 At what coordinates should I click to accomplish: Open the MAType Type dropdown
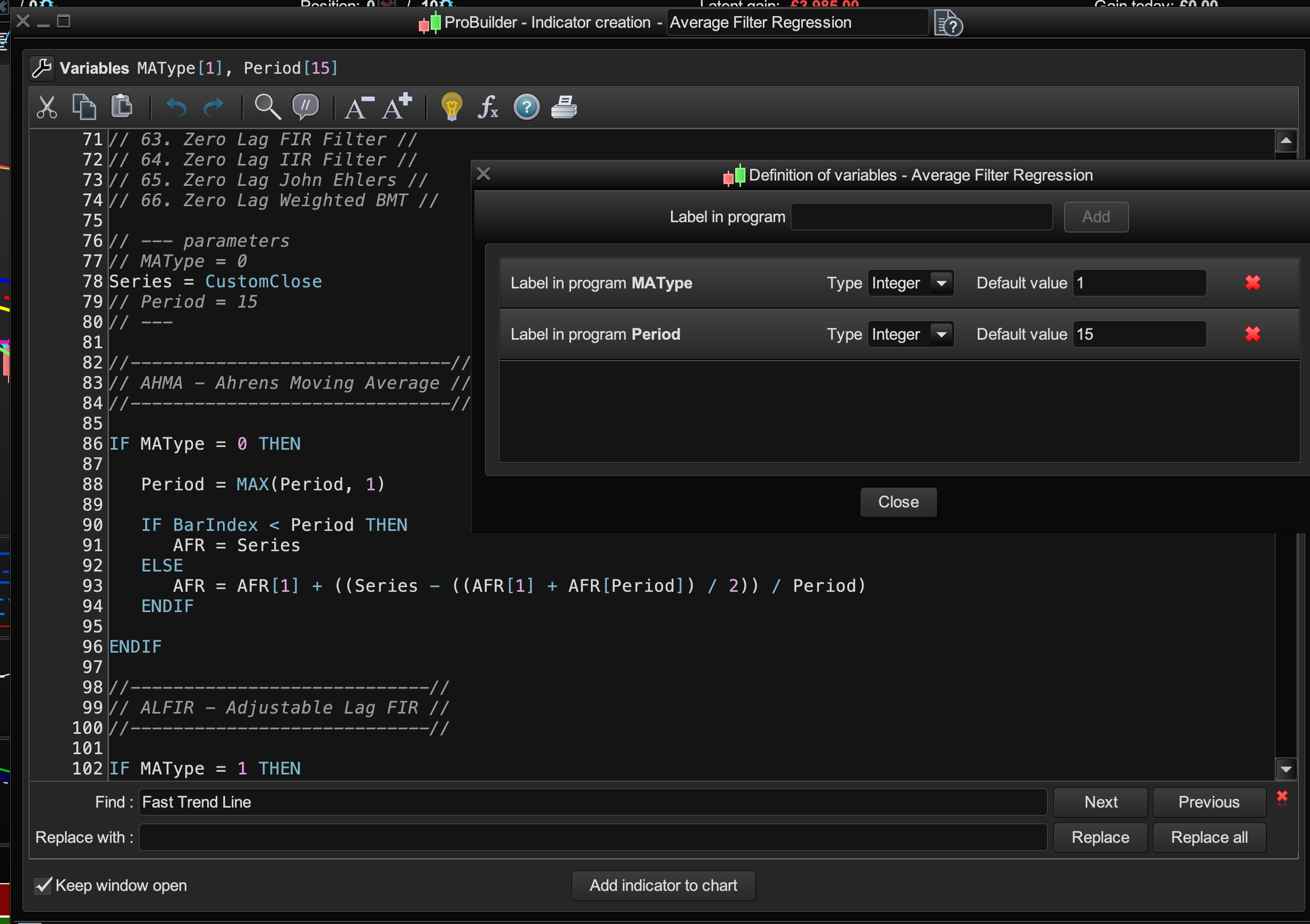coord(941,283)
